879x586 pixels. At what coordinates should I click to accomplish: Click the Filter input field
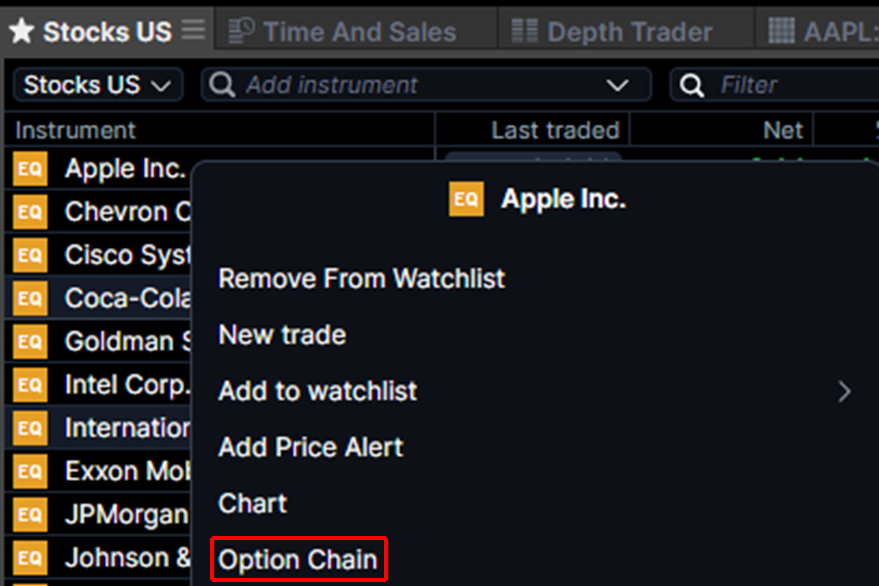tap(790, 85)
